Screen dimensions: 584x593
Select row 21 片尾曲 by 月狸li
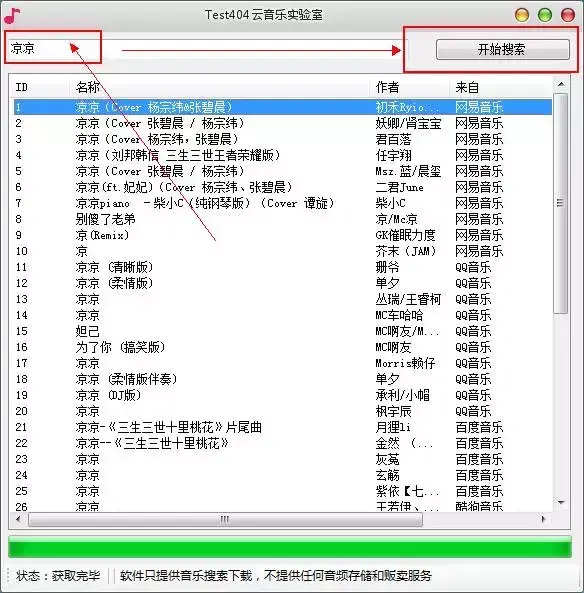[283, 427]
